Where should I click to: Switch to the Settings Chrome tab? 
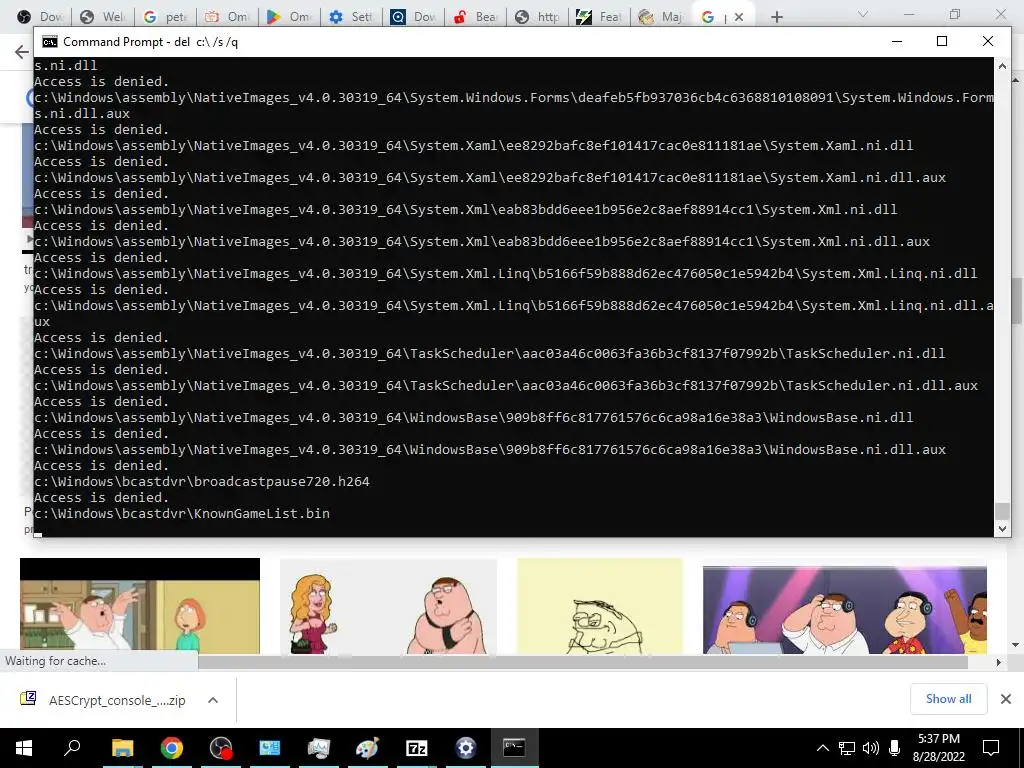point(351,17)
